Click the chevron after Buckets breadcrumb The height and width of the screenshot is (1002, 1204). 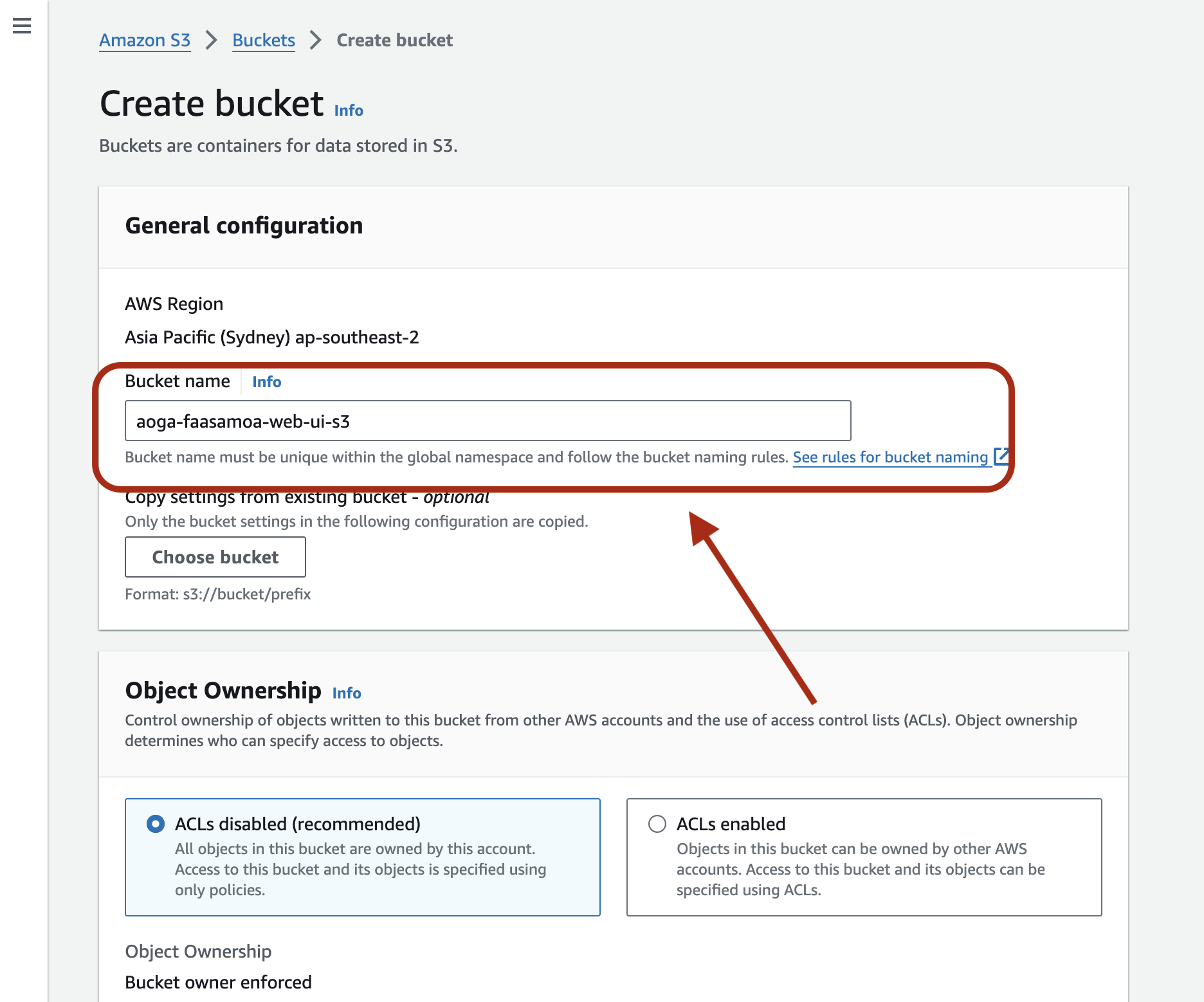coord(315,40)
